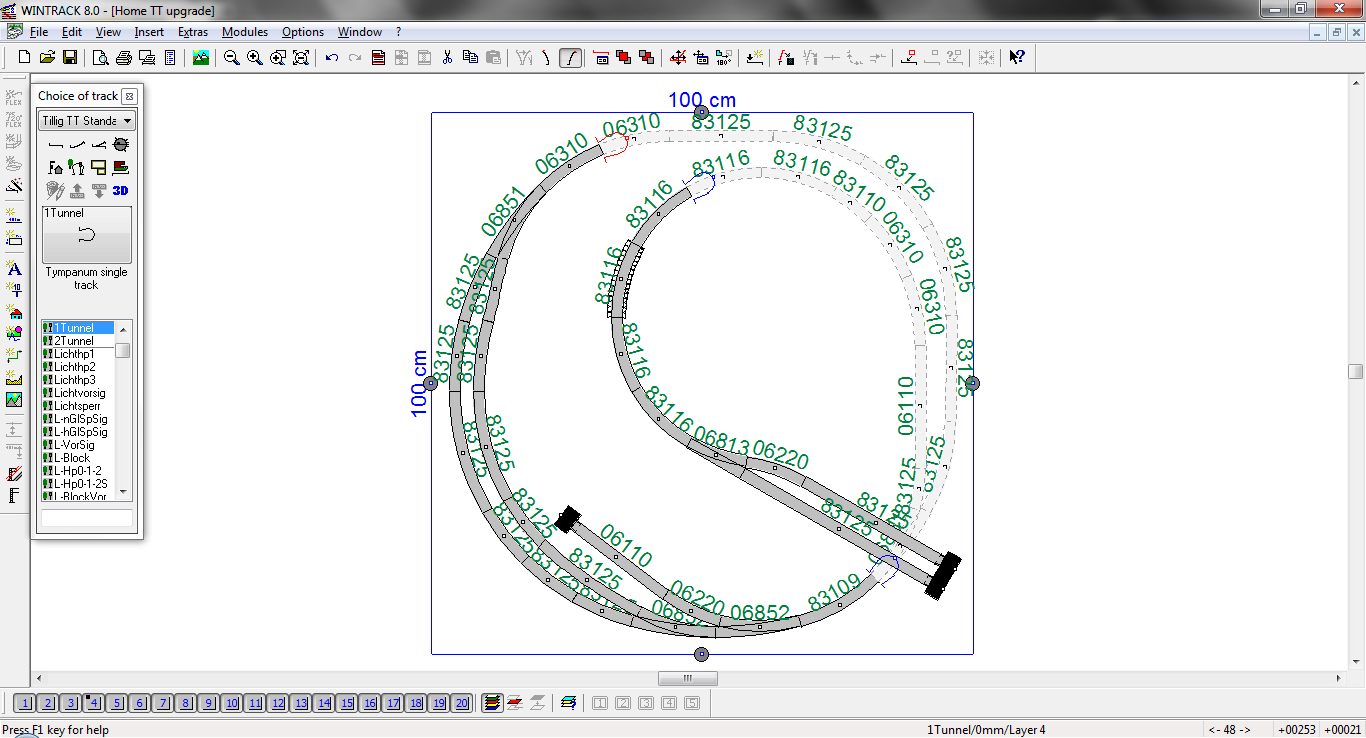Toggle layer 20 button
This screenshot has height=738, width=1366.
click(x=461, y=703)
